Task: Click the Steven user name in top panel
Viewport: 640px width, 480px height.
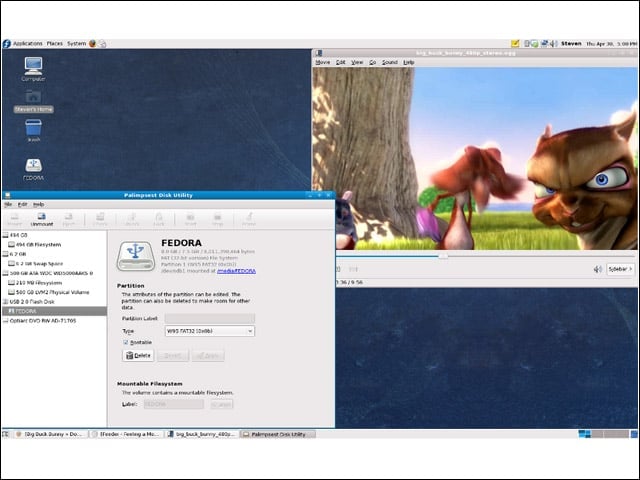Action: (x=571, y=43)
